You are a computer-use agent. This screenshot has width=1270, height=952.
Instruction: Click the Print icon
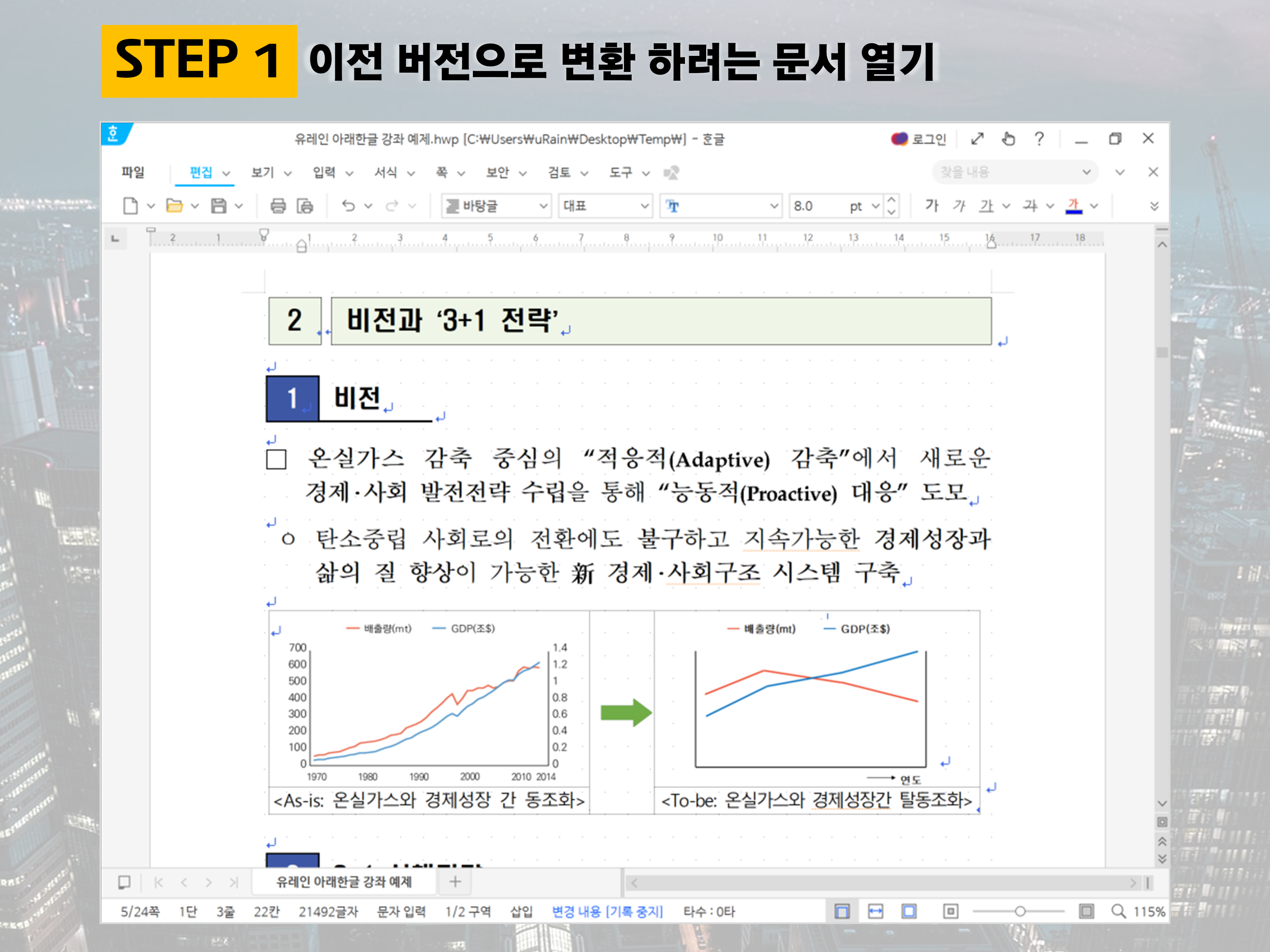point(278,206)
